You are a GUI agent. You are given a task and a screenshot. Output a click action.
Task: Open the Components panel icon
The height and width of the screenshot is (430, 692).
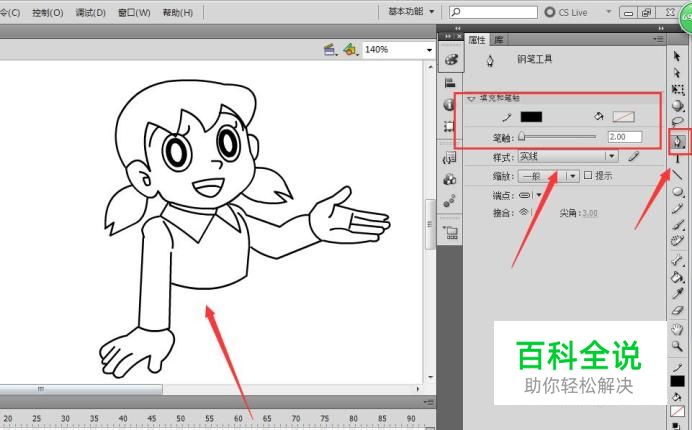(449, 179)
